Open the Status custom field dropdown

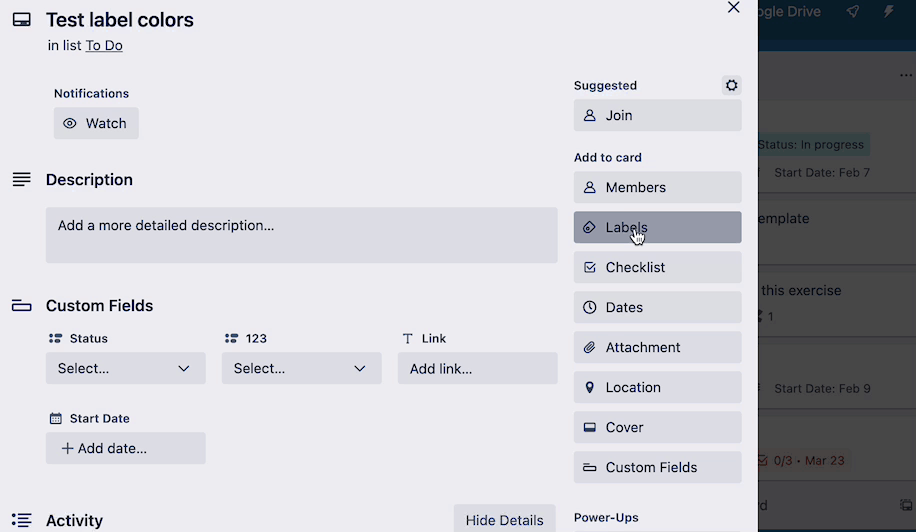coord(126,368)
